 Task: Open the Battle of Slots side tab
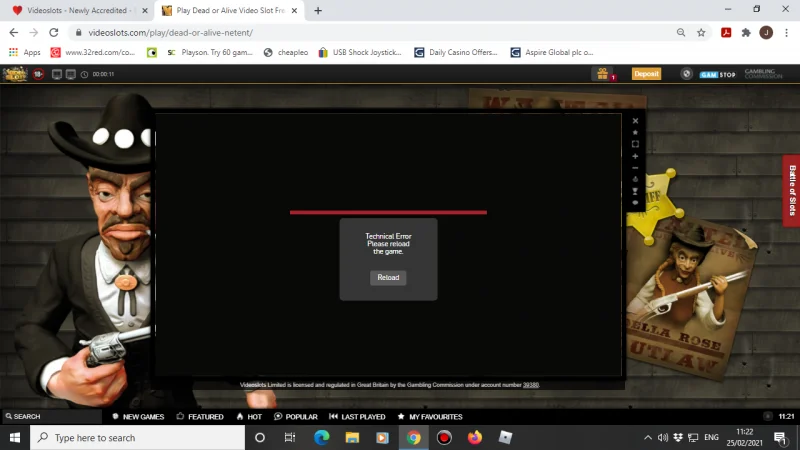point(791,190)
